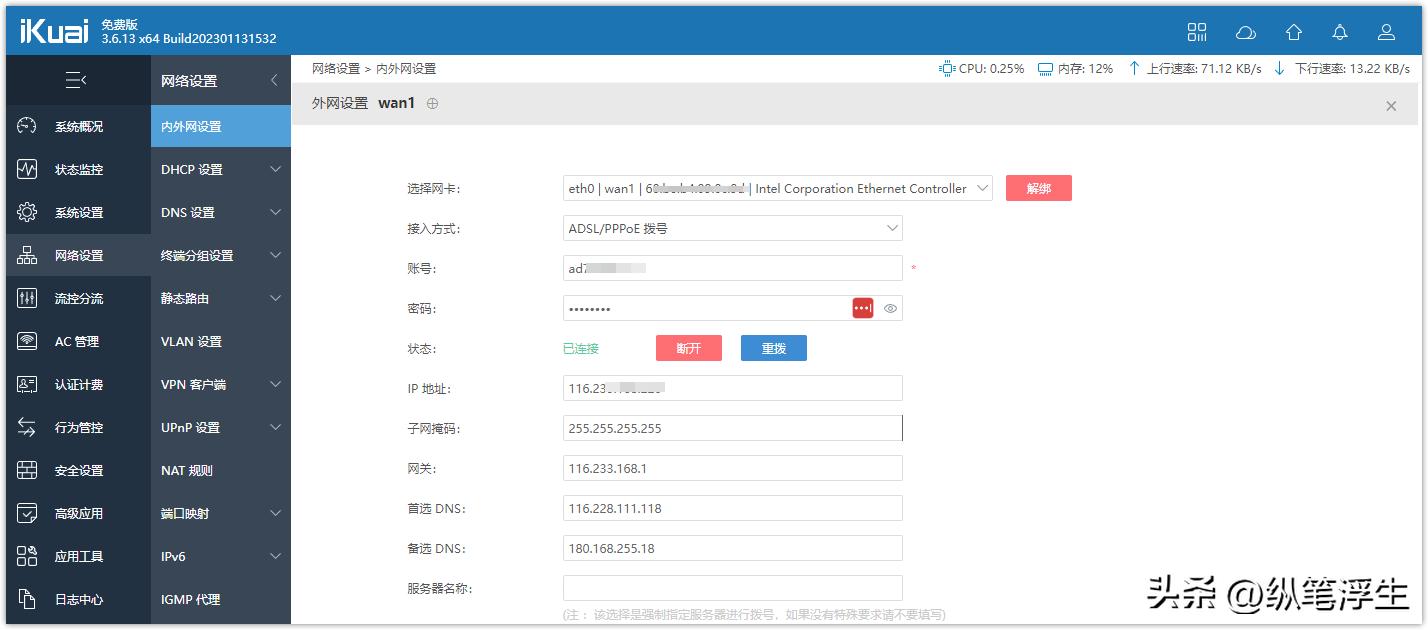
Task: Click inside the 服务器名称 input field
Action: pos(732,587)
